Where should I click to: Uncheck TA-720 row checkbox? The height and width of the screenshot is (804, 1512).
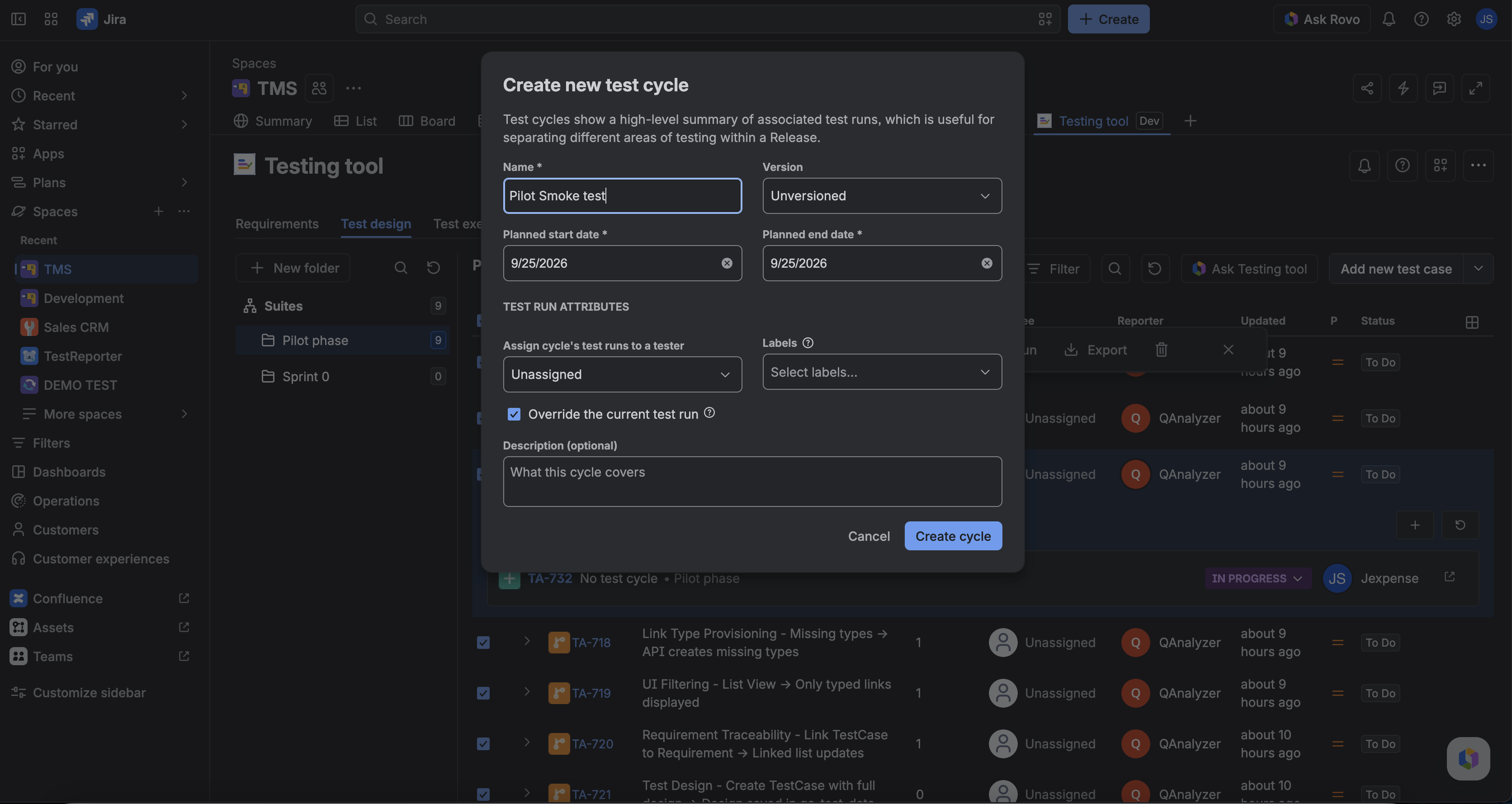[483, 743]
